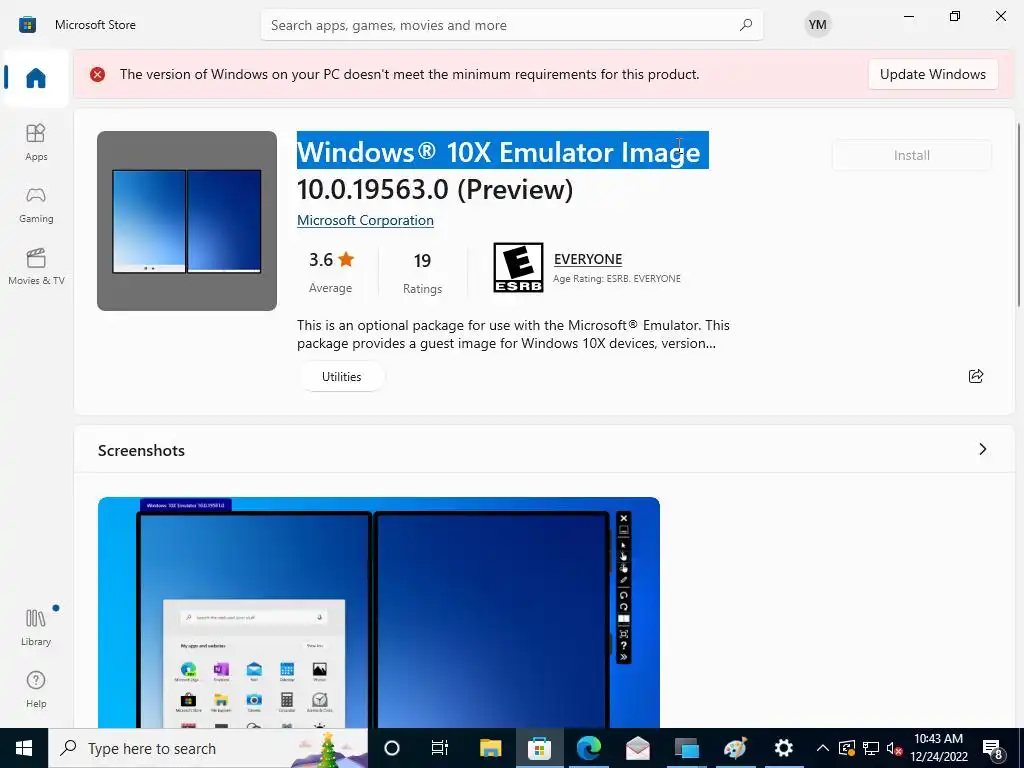
Task: Expand the Screenshots section arrow
Action: tap(982, 449)
